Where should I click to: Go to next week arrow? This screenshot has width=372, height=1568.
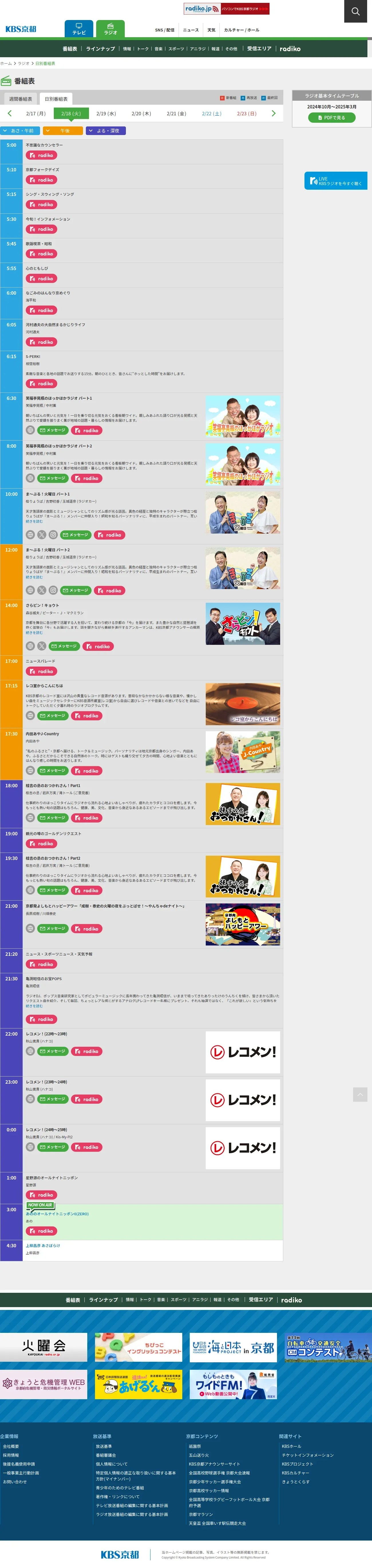point(273,113)
